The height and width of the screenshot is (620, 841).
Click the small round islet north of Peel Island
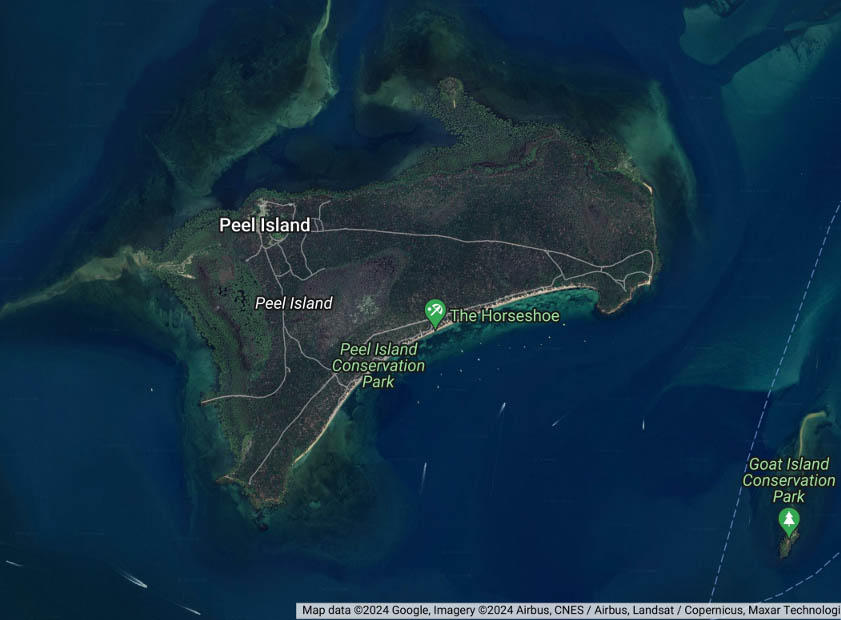pyautogui.click(x=449, y=87)
